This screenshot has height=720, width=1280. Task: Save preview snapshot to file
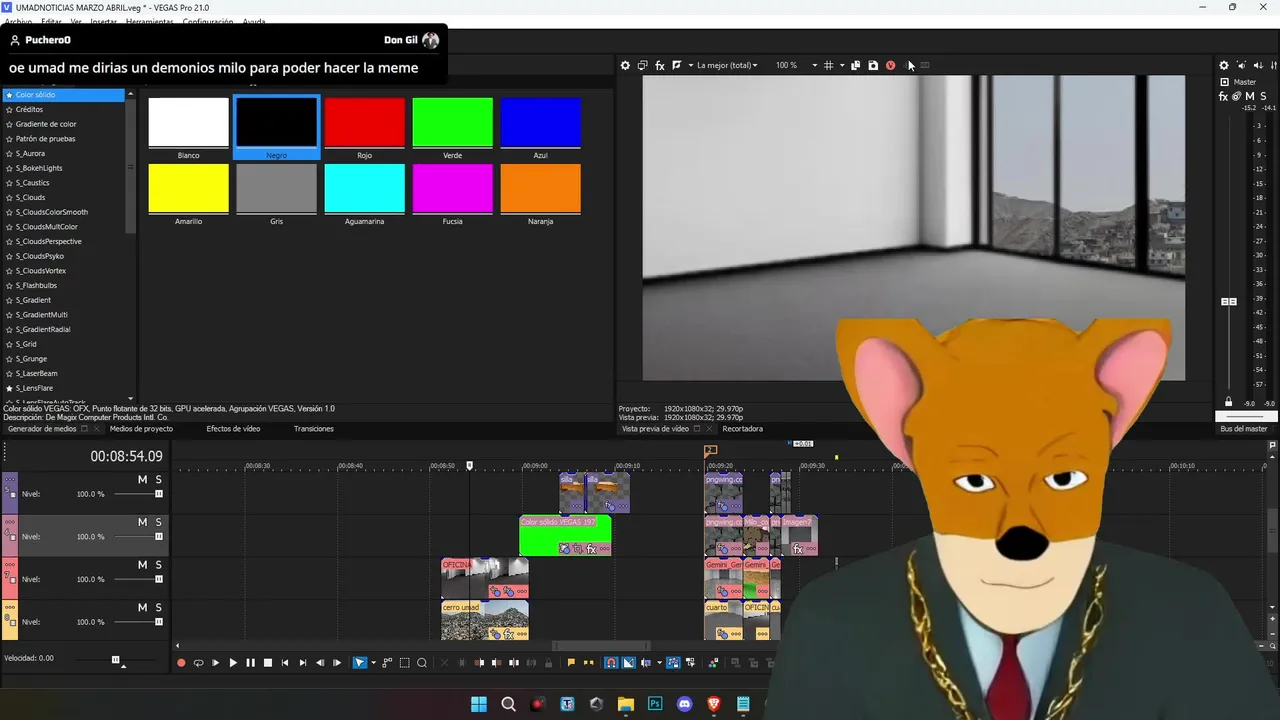tap(873, 65)
